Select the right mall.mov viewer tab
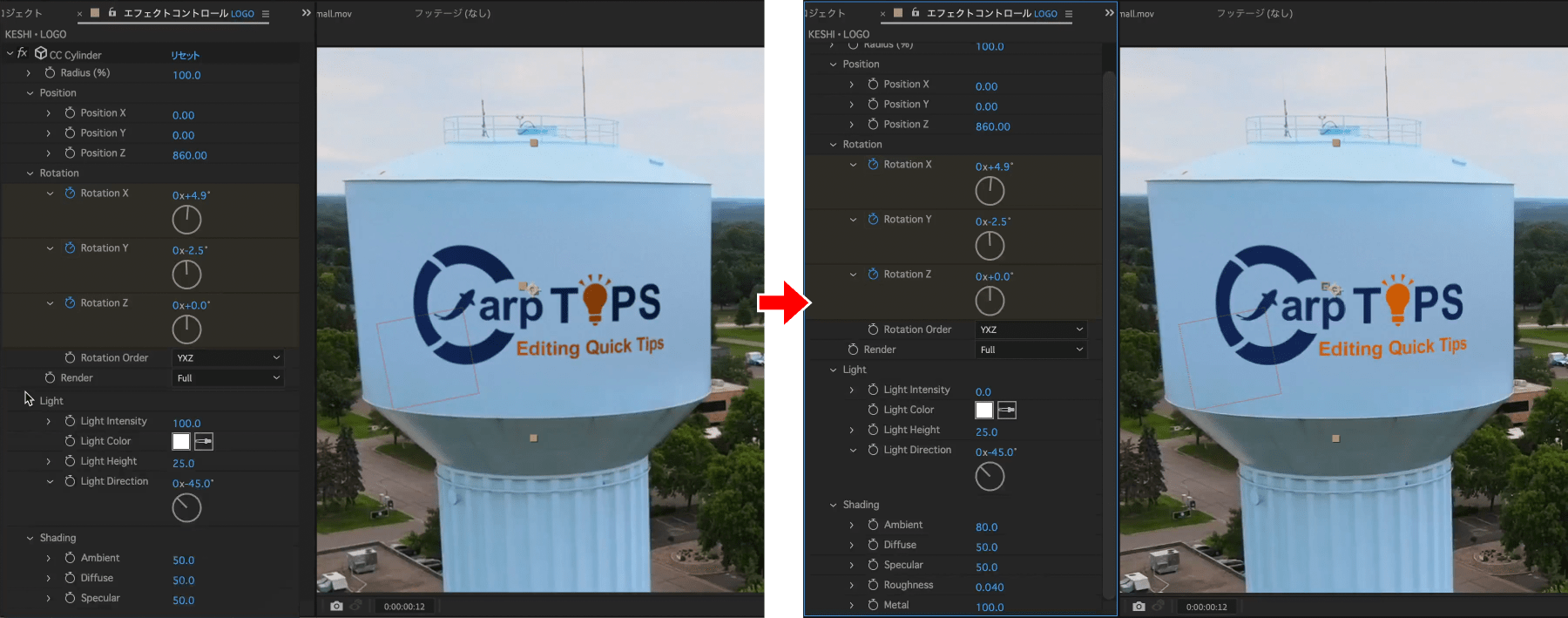The height and width of the screenshot is (618, 1568). (x=1138, y=14)
